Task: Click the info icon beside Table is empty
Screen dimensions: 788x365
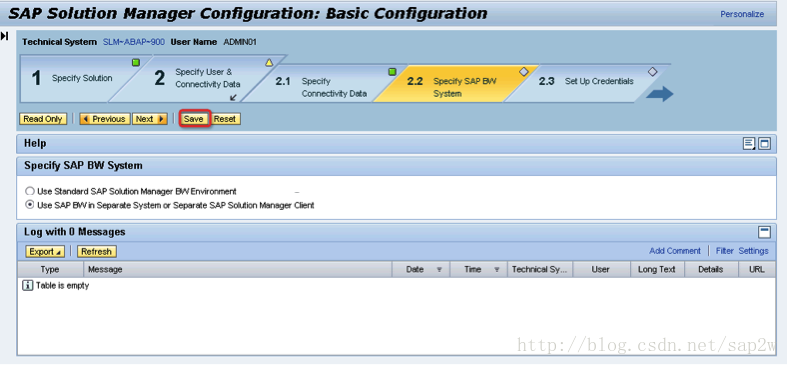Action: click(28, 286)
